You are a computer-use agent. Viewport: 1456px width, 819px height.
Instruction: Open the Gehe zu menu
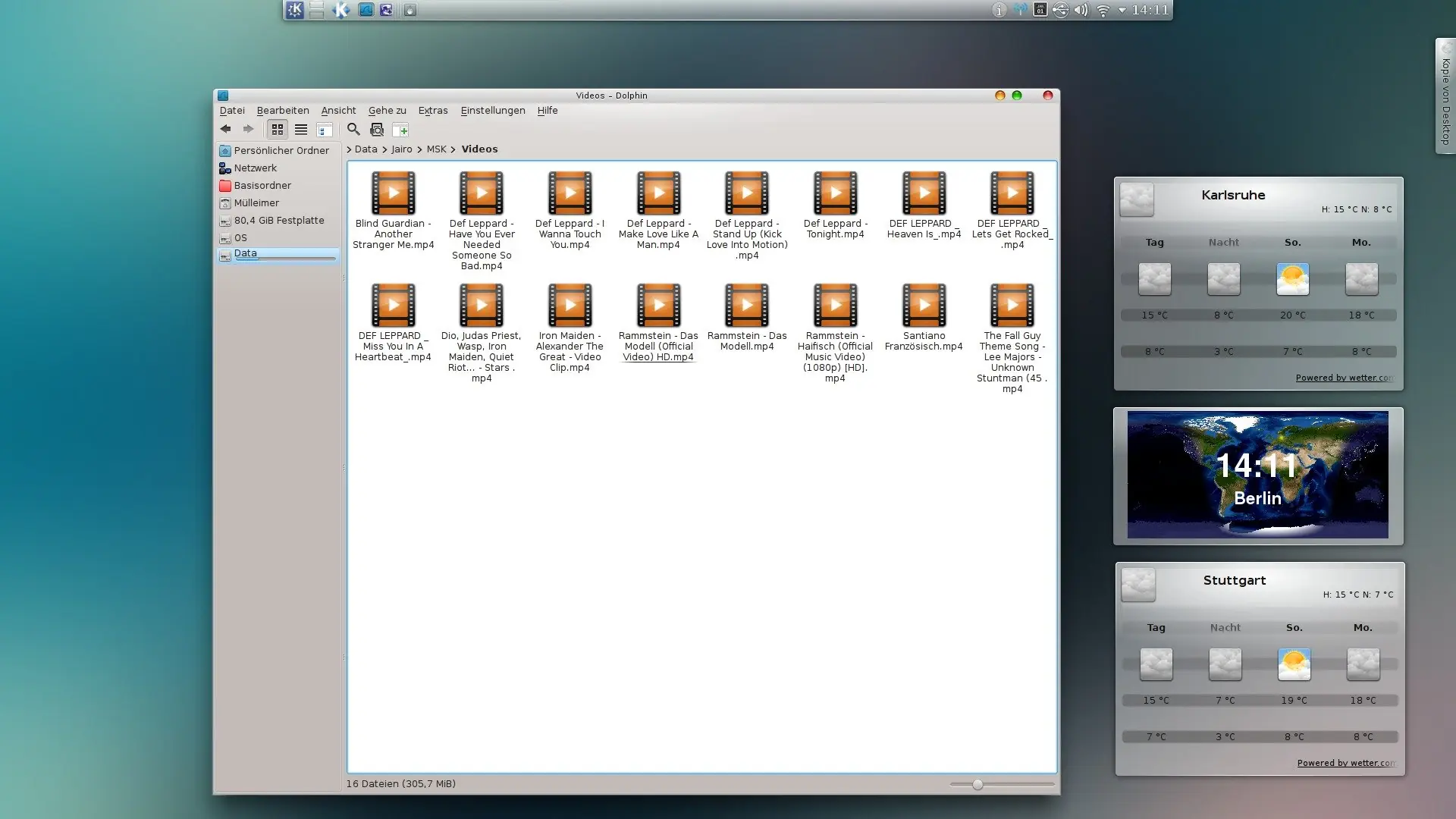click(388, 111)
